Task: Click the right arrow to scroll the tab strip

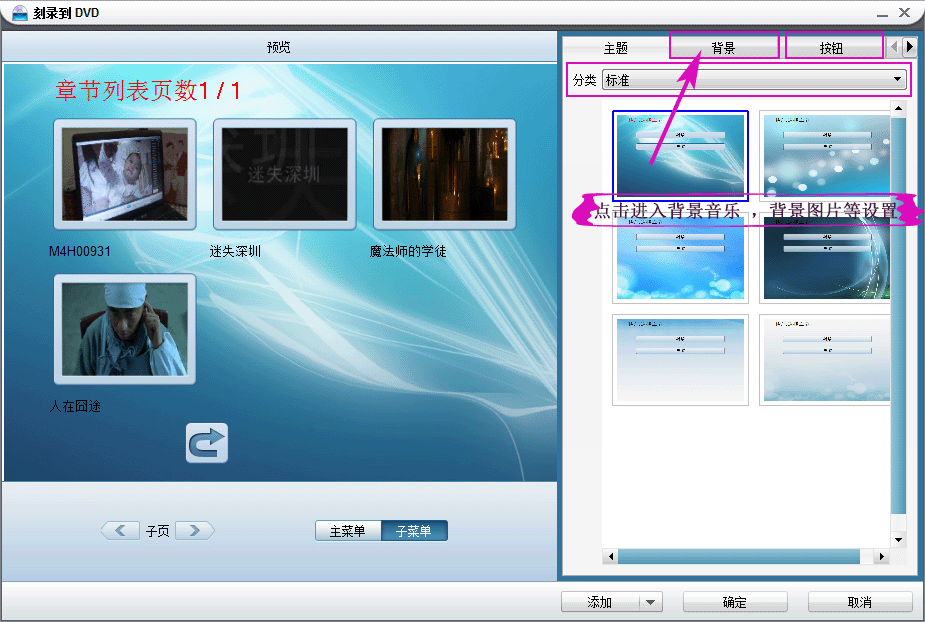Action: (908, 45)
